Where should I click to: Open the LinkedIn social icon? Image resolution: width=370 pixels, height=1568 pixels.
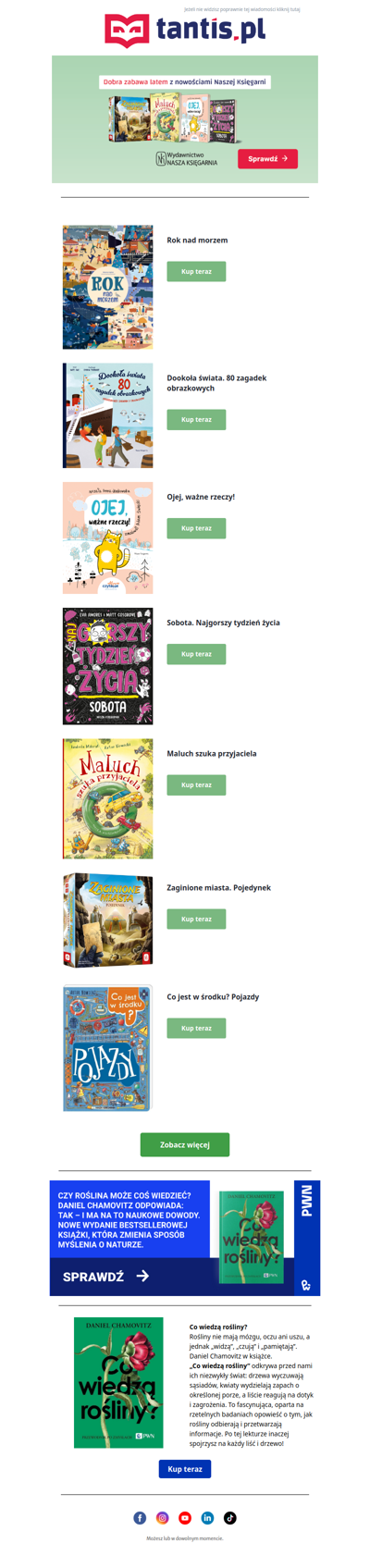[207, 1517]
